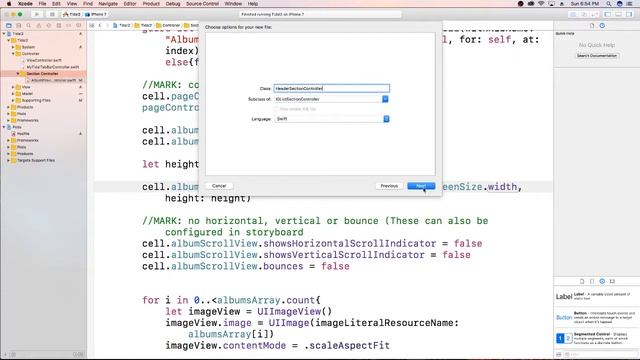Click the Run (play) button in Xcode toolbar
Image resolution: width=640 pixels, height=360 pixels.
(x=37, y=14)
